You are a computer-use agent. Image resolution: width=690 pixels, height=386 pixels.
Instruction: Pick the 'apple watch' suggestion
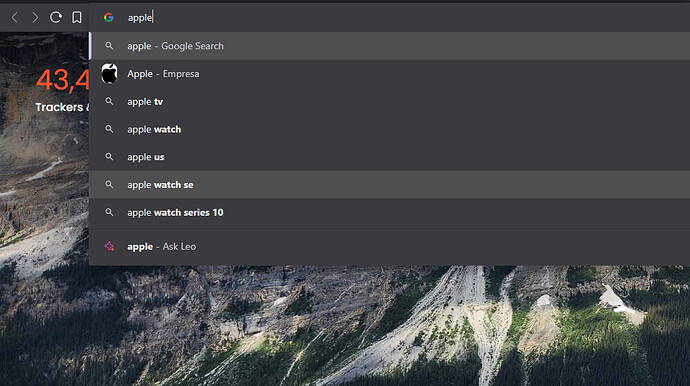pyautogui.click(x=389, y=129)
